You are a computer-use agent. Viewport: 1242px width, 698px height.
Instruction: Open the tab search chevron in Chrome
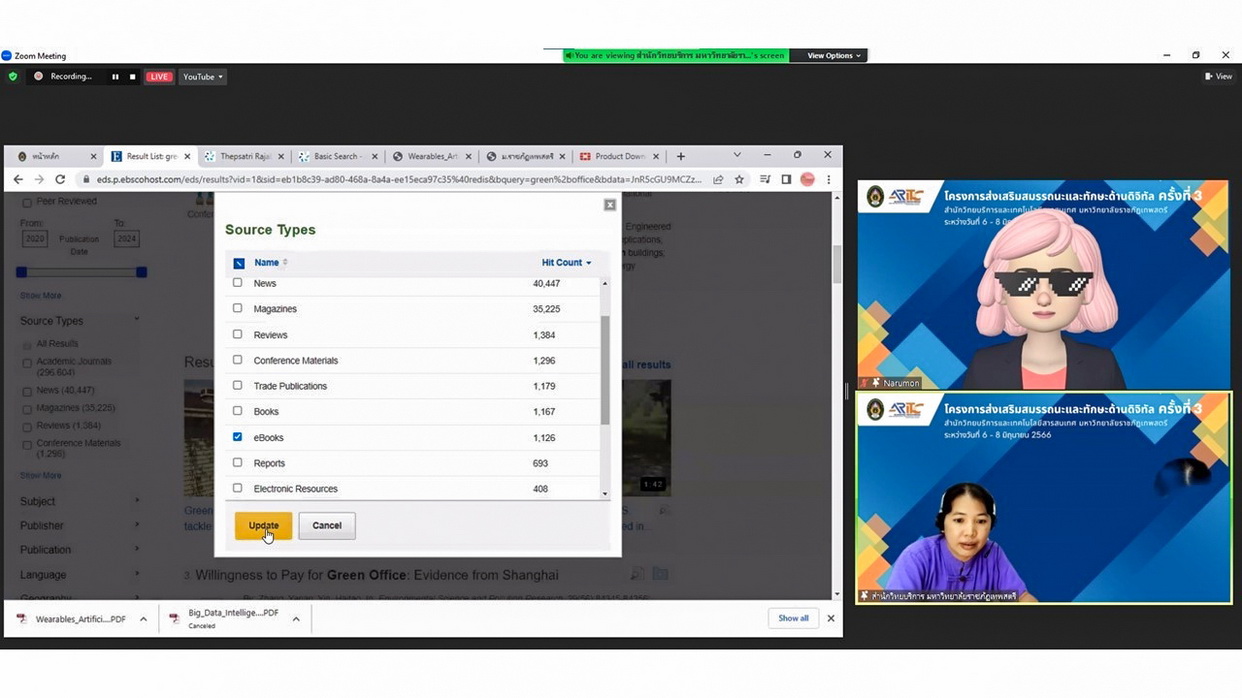tap(737, 155)
